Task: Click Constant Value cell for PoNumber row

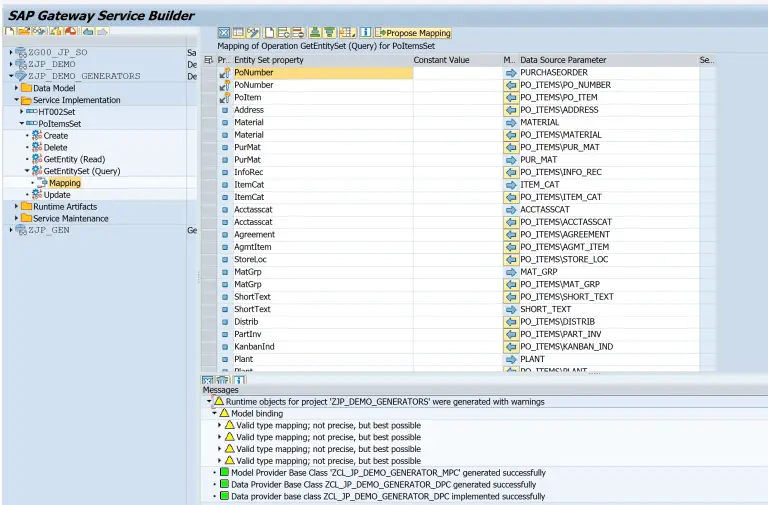Action: point(456,73)
